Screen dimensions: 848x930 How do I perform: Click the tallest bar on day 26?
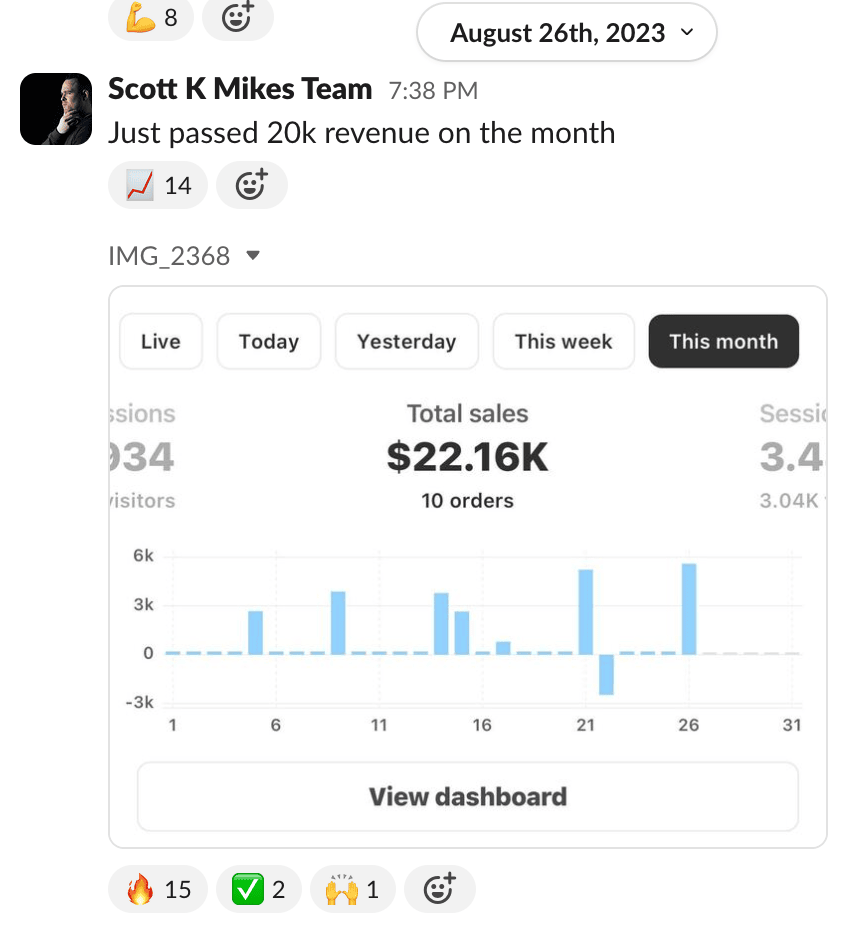point(689,608)
